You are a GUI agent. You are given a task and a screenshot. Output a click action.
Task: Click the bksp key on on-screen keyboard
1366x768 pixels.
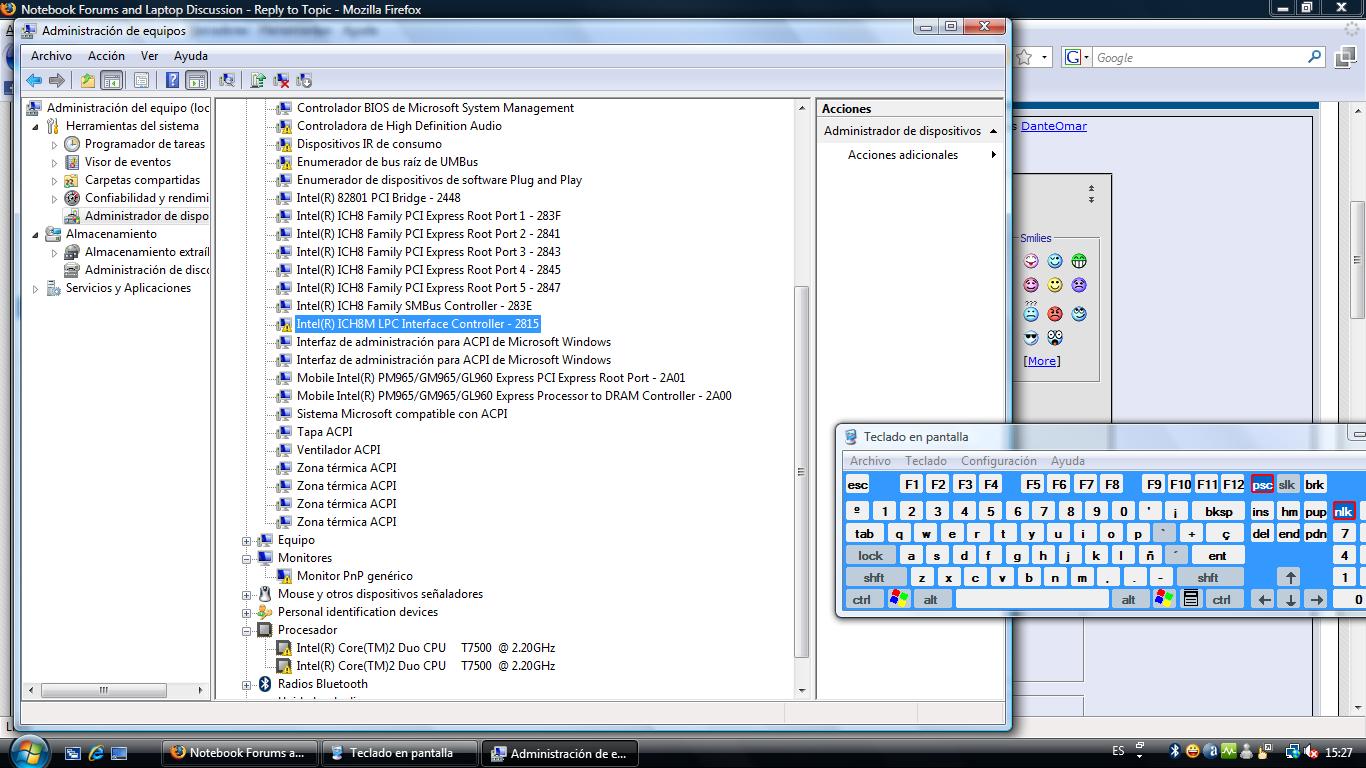coord(1218,511)
